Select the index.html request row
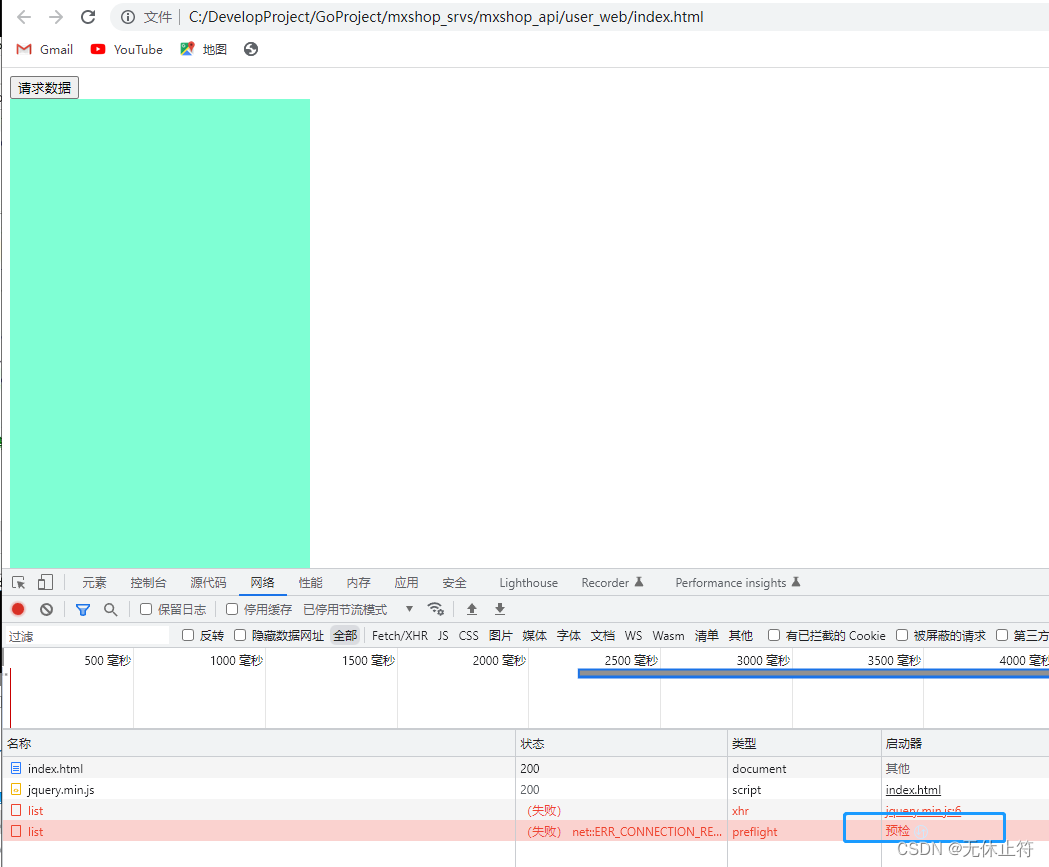Viewport: 1049px width, 867px height. pyautogui.click(x=526, y=768)
